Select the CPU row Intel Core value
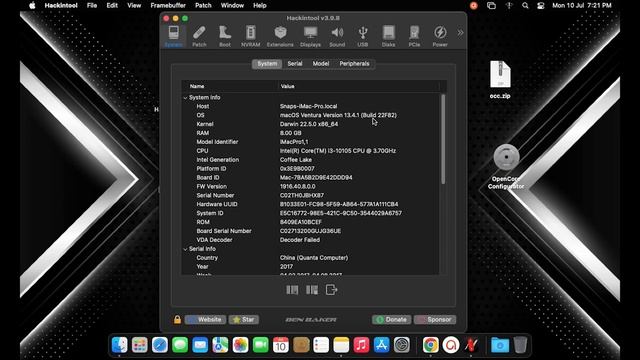This screenshot has width=640, height=360. (338, 151)
